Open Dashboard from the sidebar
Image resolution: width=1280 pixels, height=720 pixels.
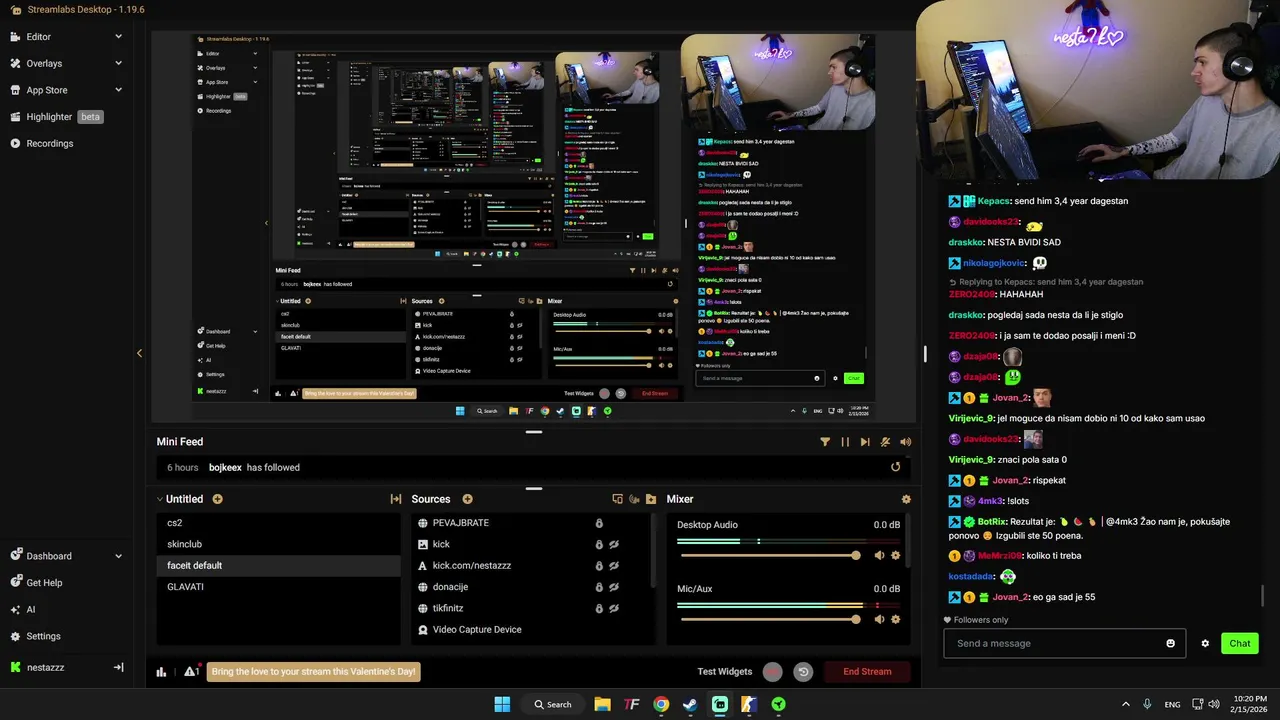pyautogui.click(x=48, y=556)
